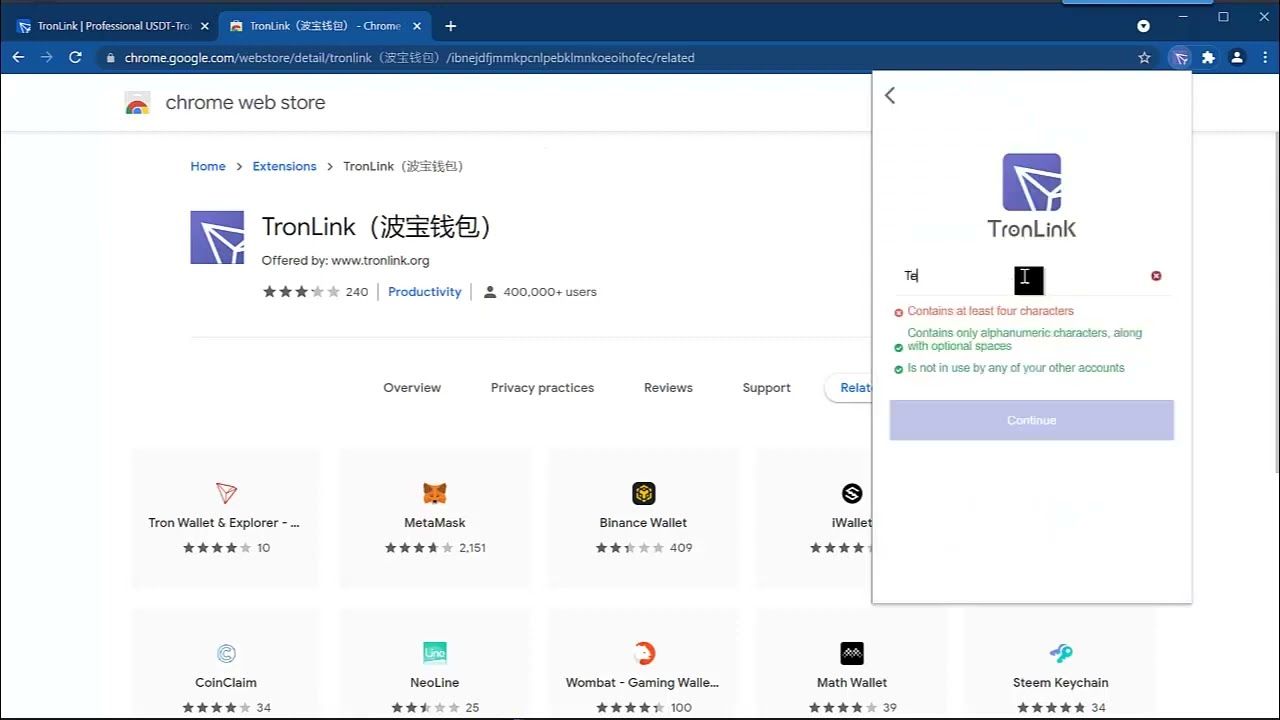Open the MetaMask extension title

pos(435,523)
